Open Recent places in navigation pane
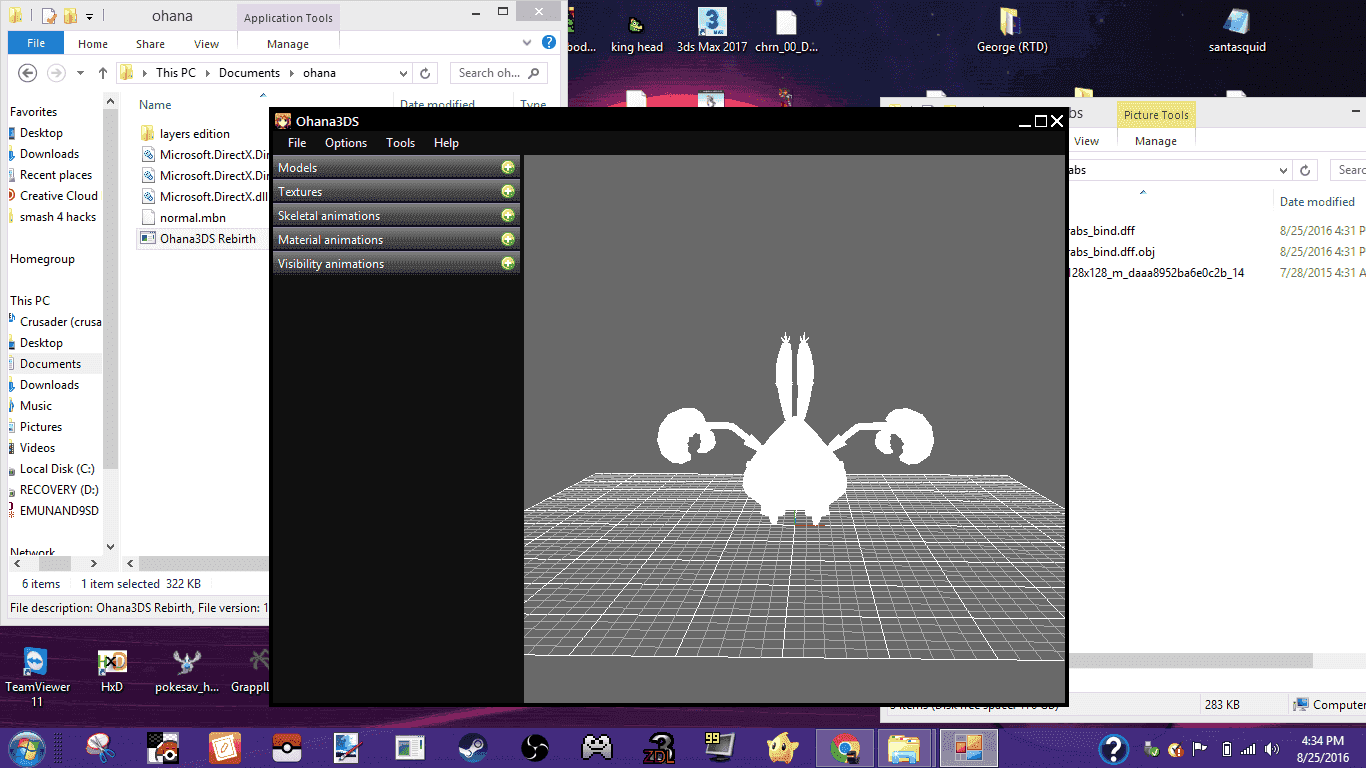This screenshot has height=768, width=1366. pos(56,175)
